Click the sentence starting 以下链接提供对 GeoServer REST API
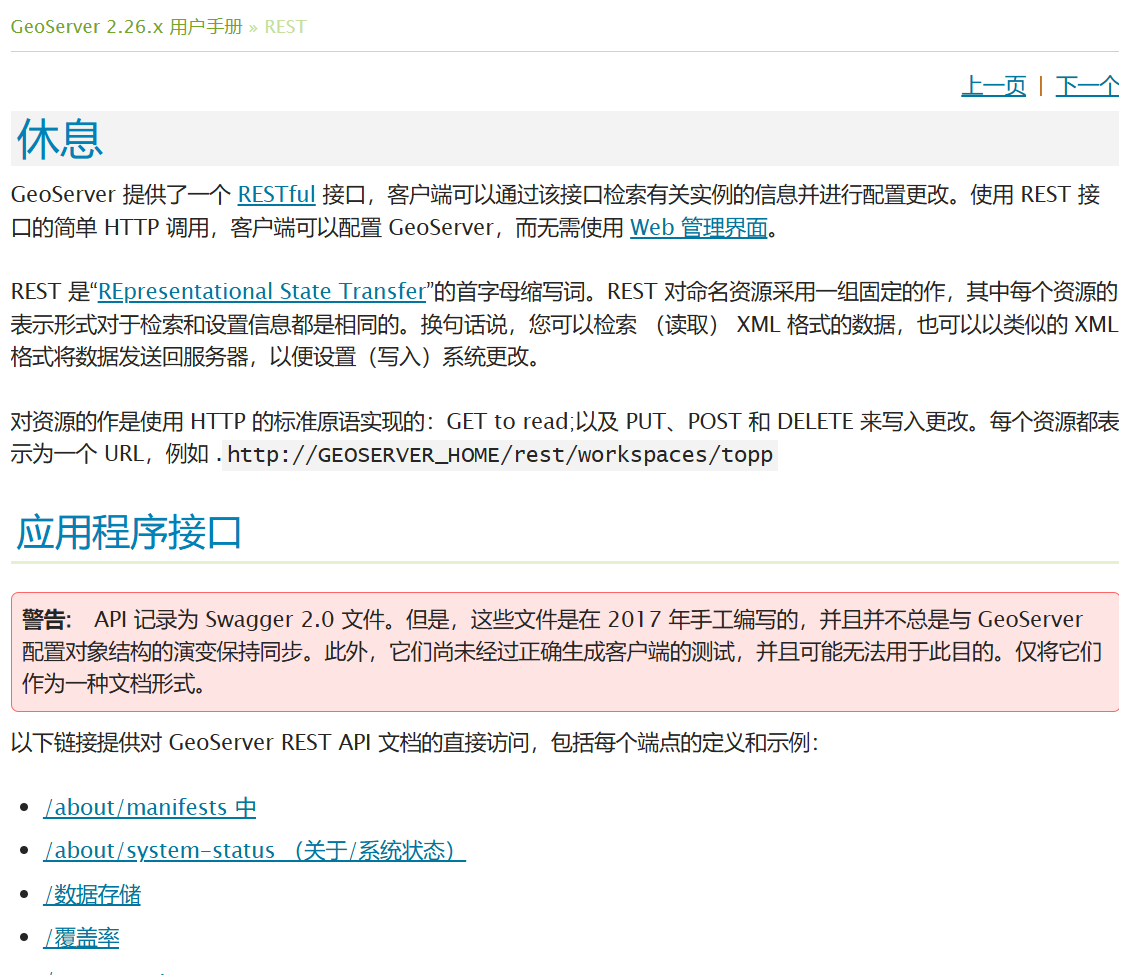The height and width of the screenshot is (975, 1125). coord(415,742)
